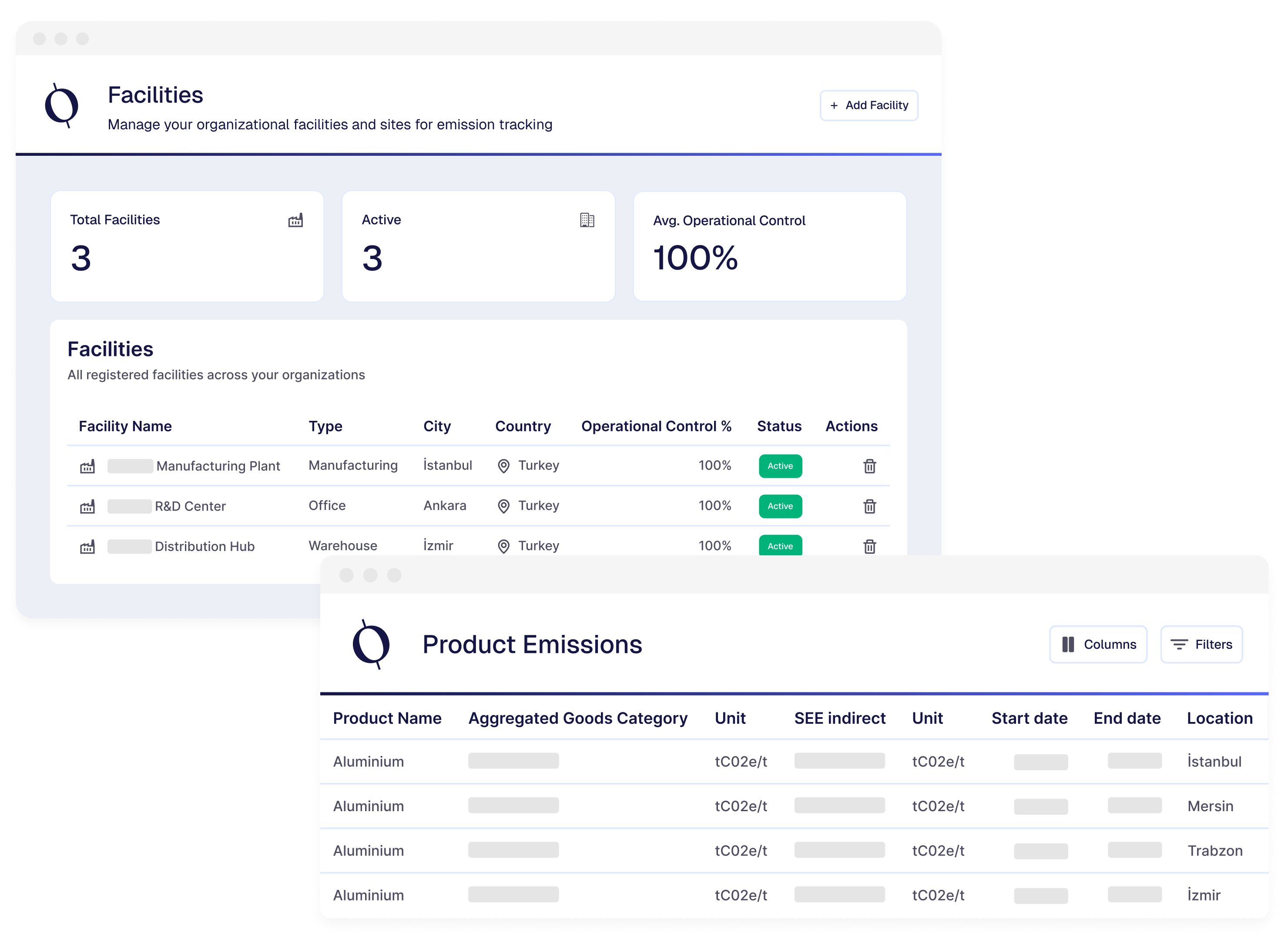Click location pin in Ankara row

(x=503, y=506)
